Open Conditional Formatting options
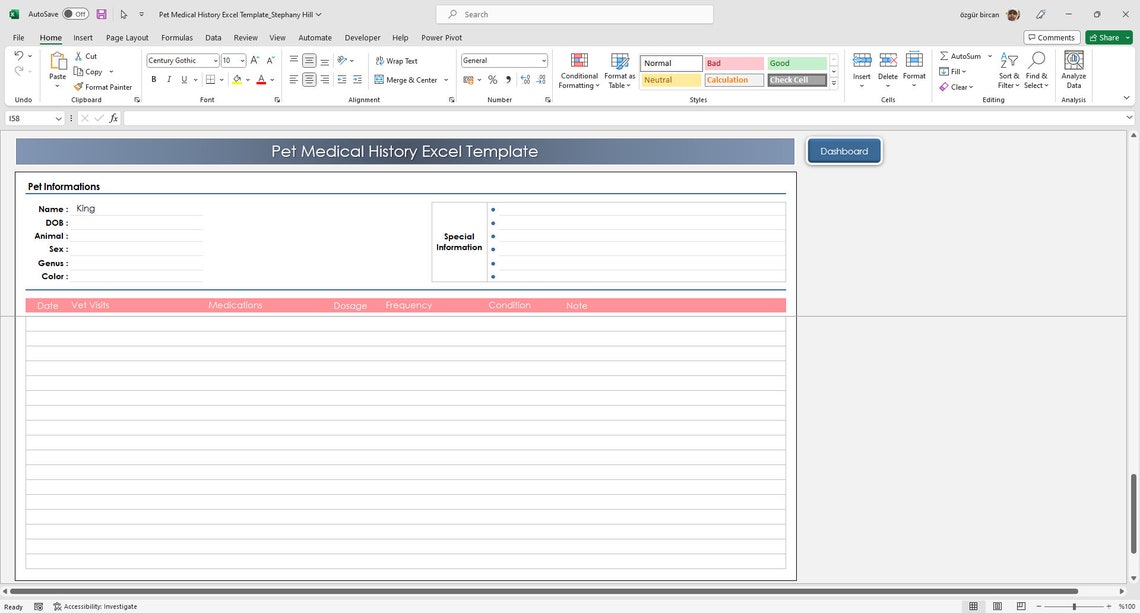Viewport: 1140px width, 613px height. click(579, 70)
